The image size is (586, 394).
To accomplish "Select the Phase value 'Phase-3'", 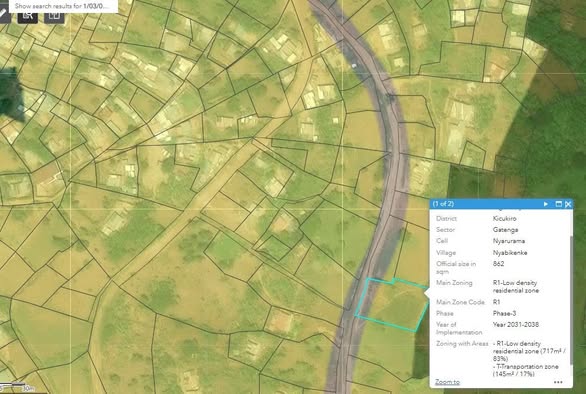I will [x=505, y=313].
